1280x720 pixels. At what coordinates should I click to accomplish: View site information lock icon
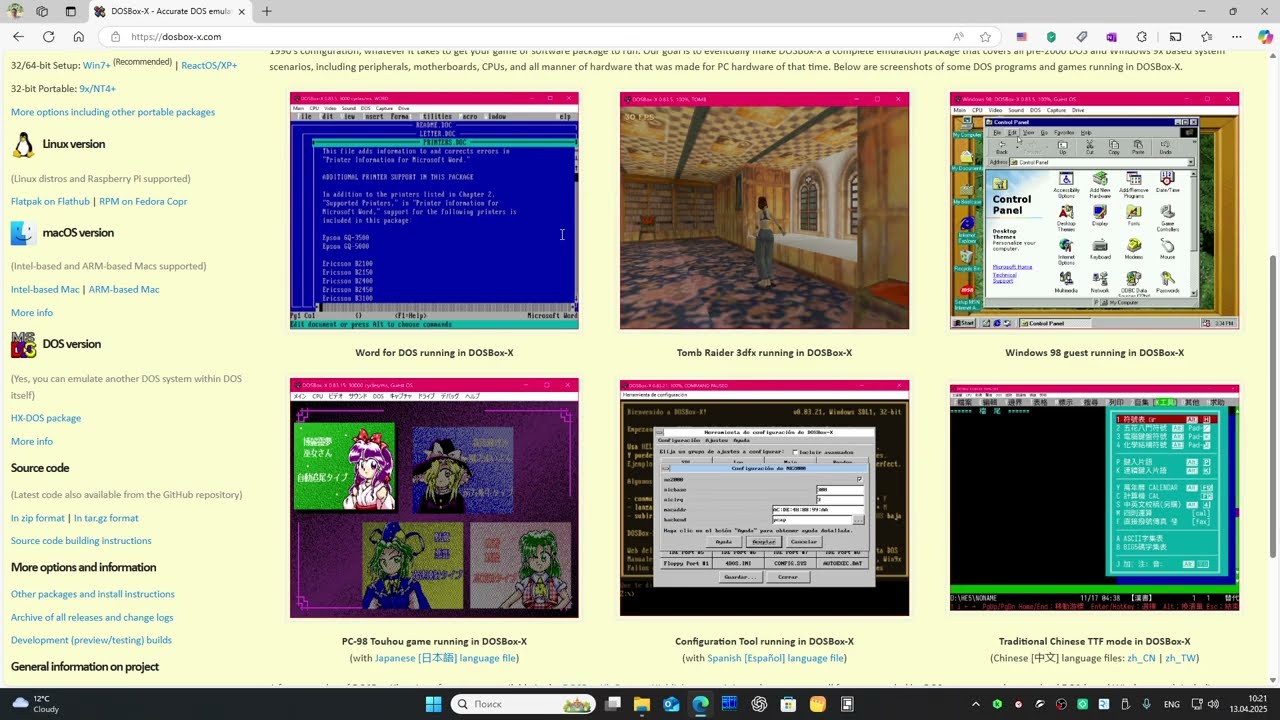tap(115, 37)
